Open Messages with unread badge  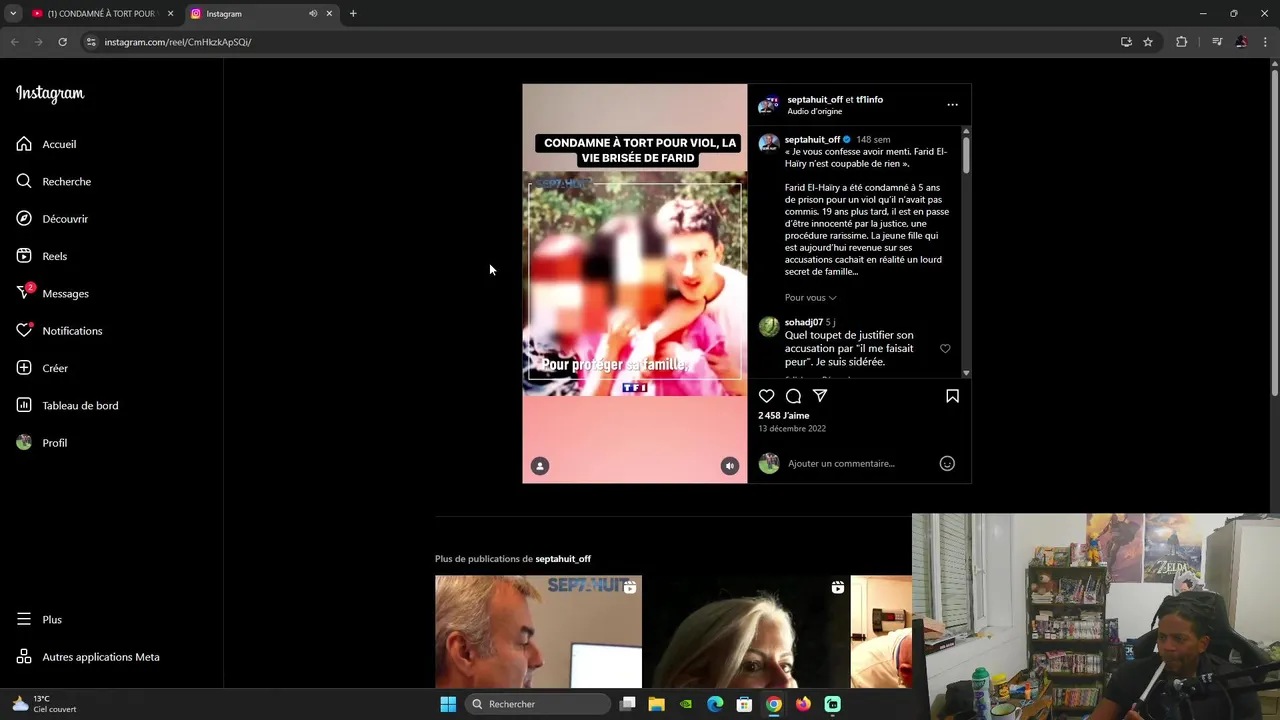coord(53,293)
